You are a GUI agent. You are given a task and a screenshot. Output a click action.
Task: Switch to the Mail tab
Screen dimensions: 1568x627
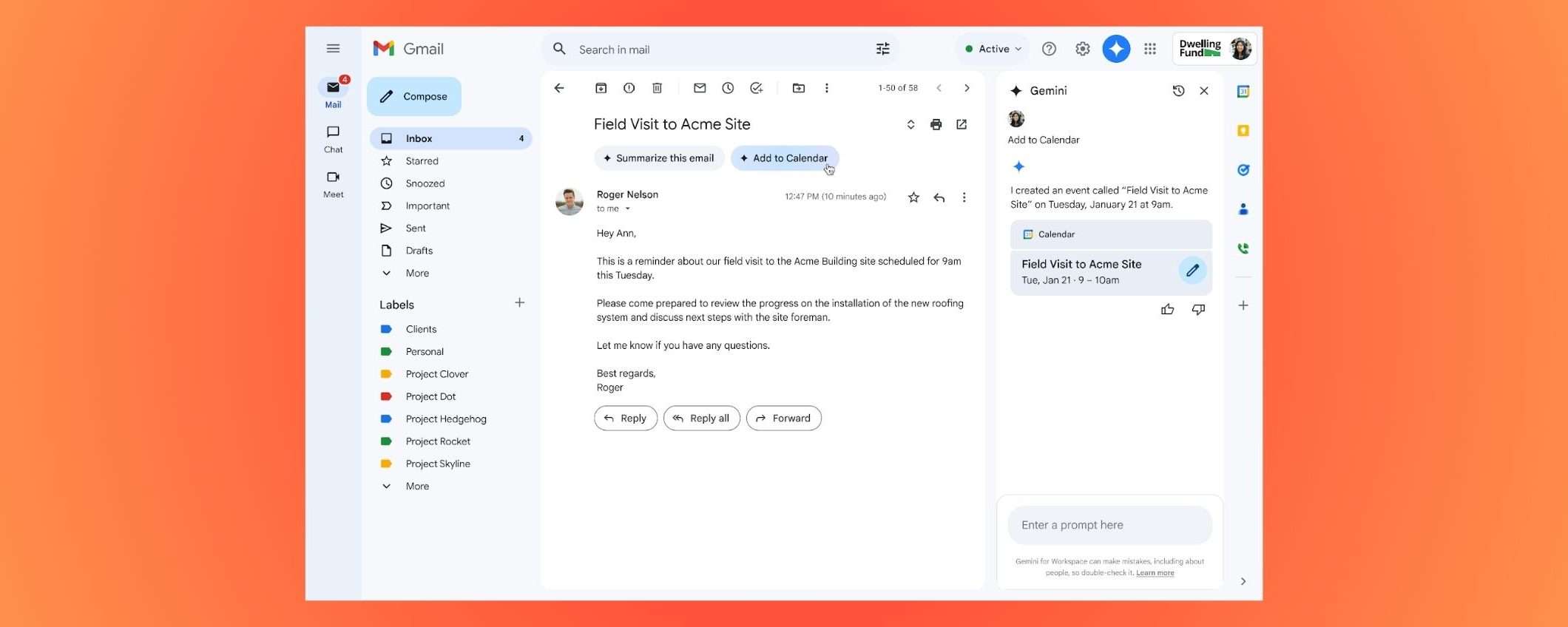(x=333, y=93)
